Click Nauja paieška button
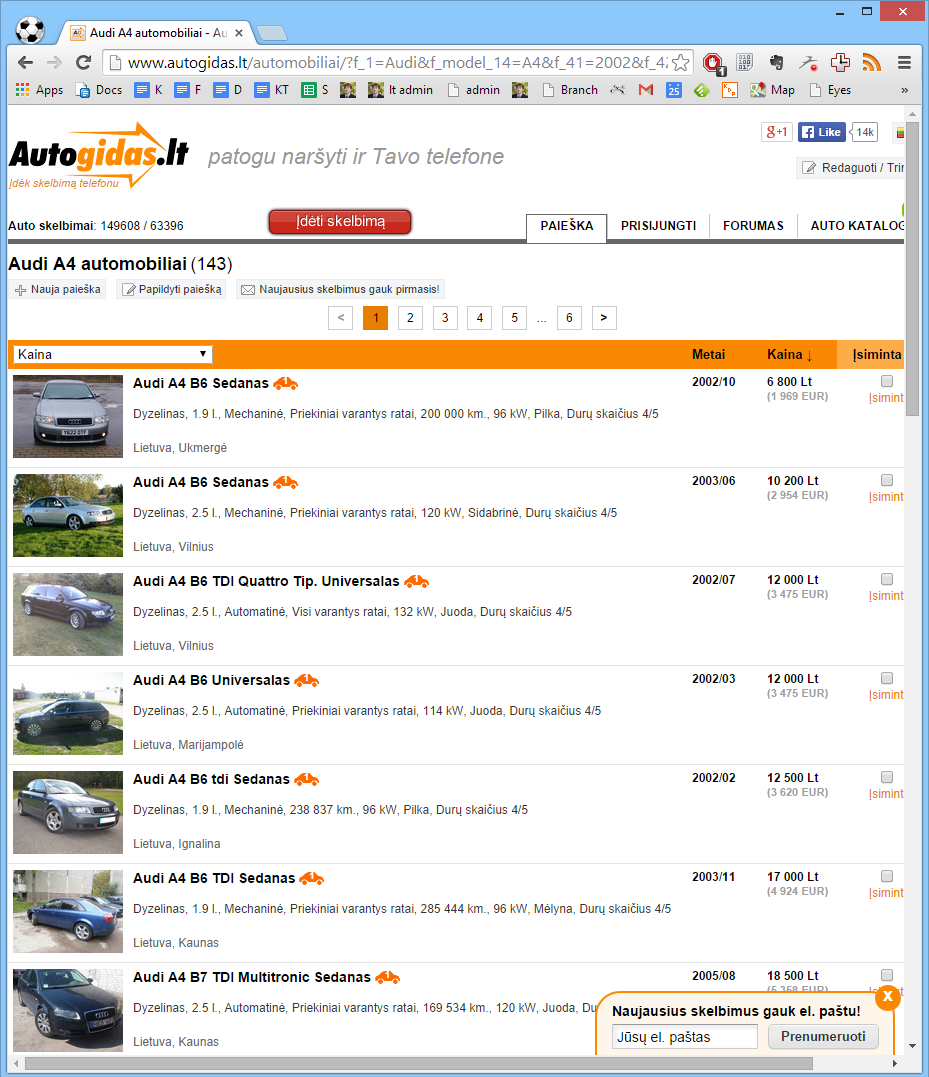Screen dimensions: 929x1077 58,289
